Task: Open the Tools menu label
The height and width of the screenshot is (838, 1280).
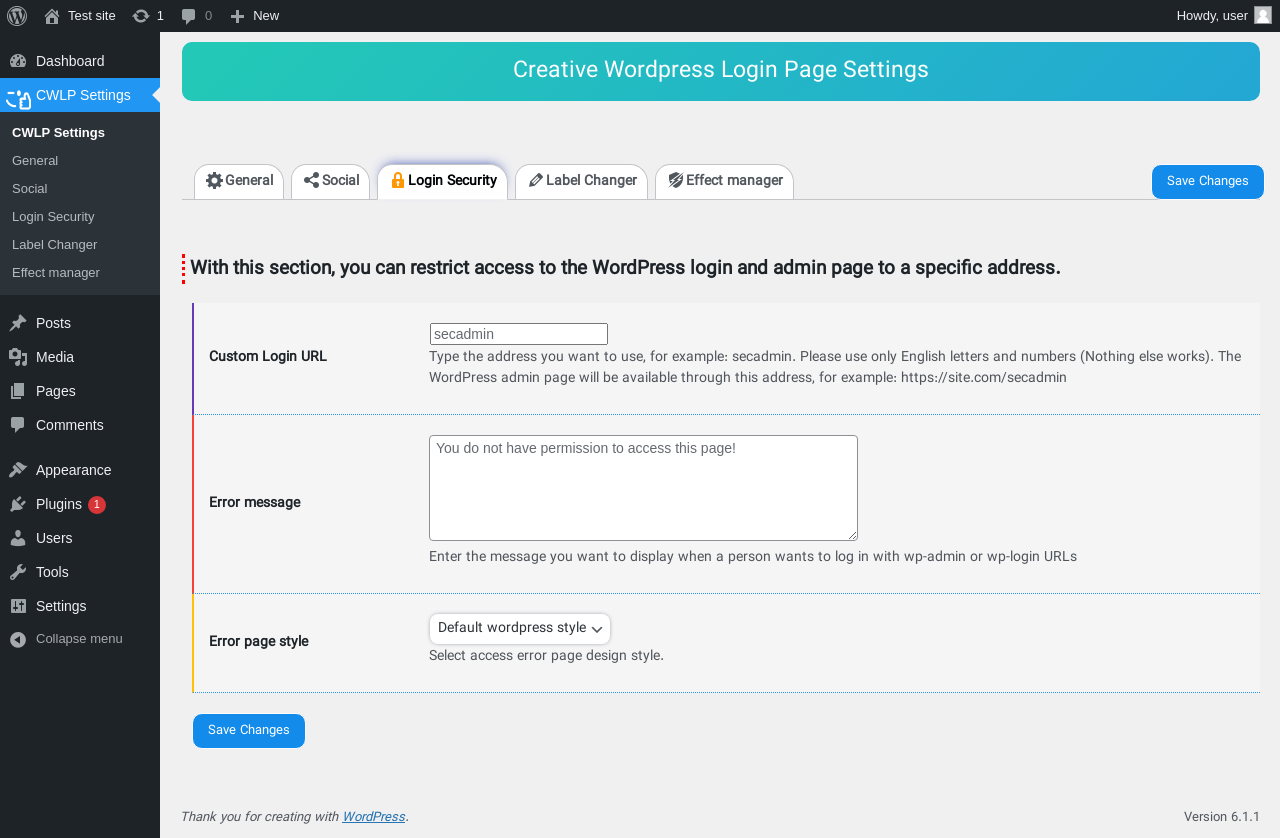Action: (52, 572)
